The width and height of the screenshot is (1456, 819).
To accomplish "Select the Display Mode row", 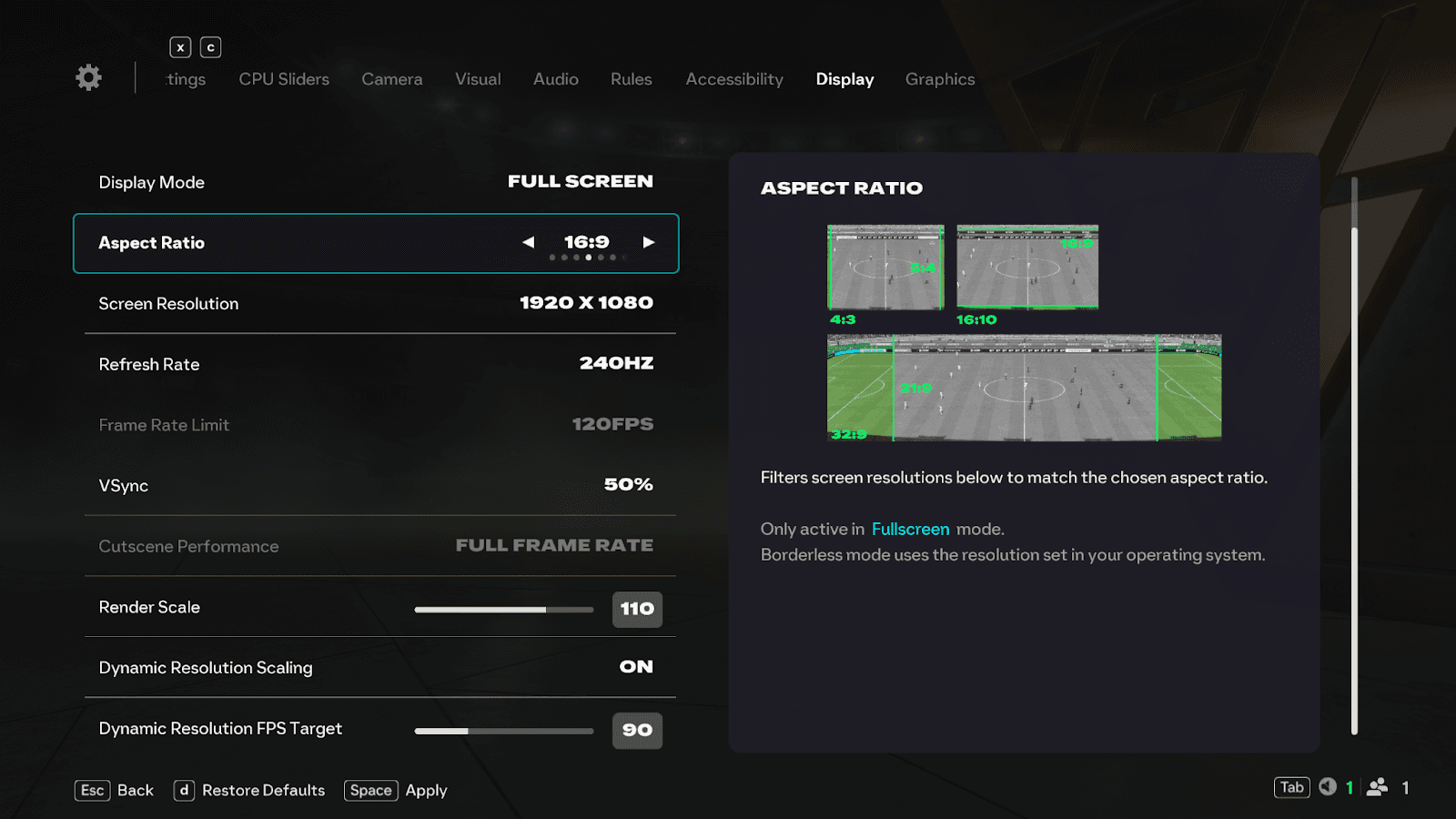I will point(376,182).
